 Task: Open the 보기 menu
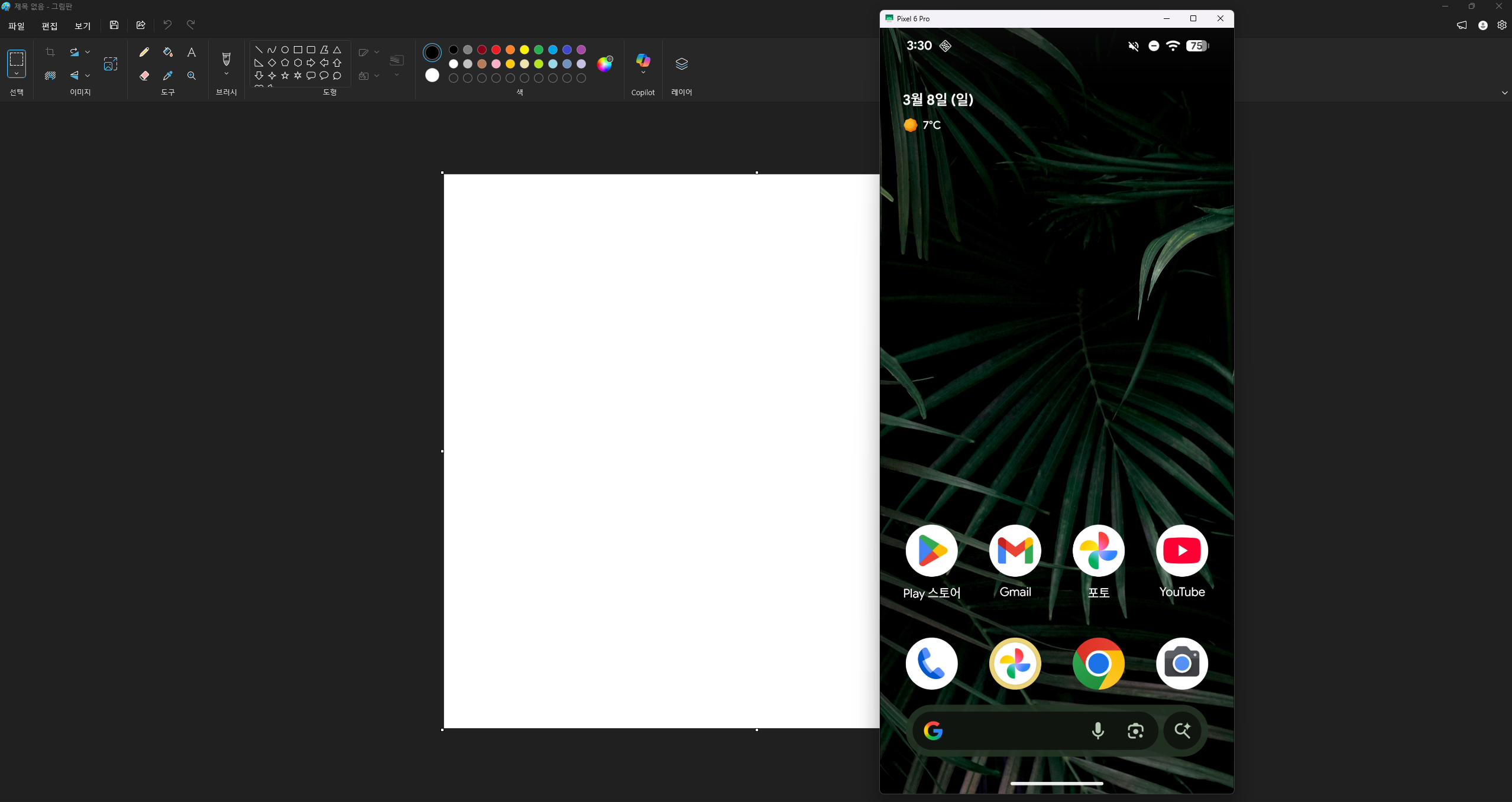(82, 26)
